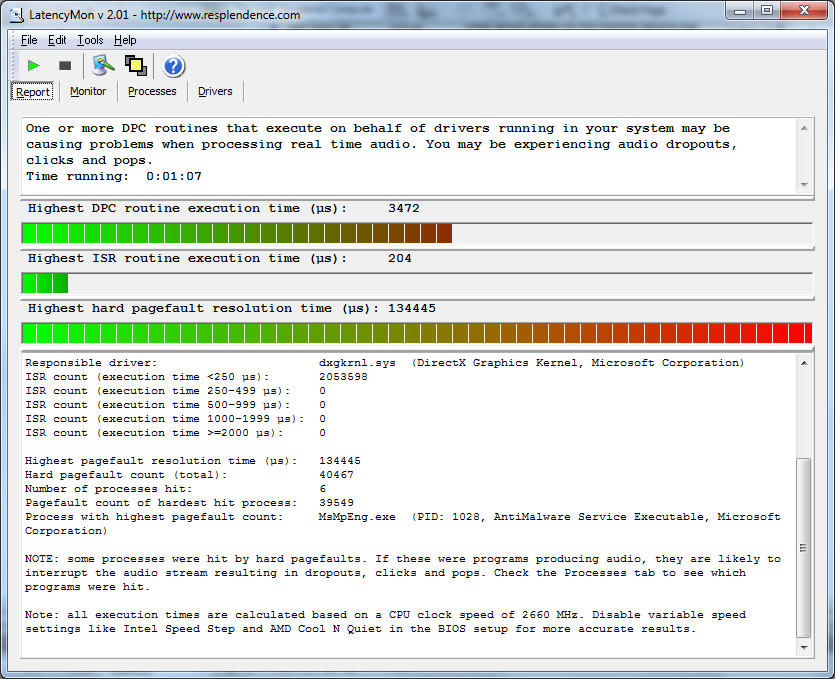This screenshot has height=679, width=835.
Task: Switch to the Monitor tab
Action: pos(88,91)
